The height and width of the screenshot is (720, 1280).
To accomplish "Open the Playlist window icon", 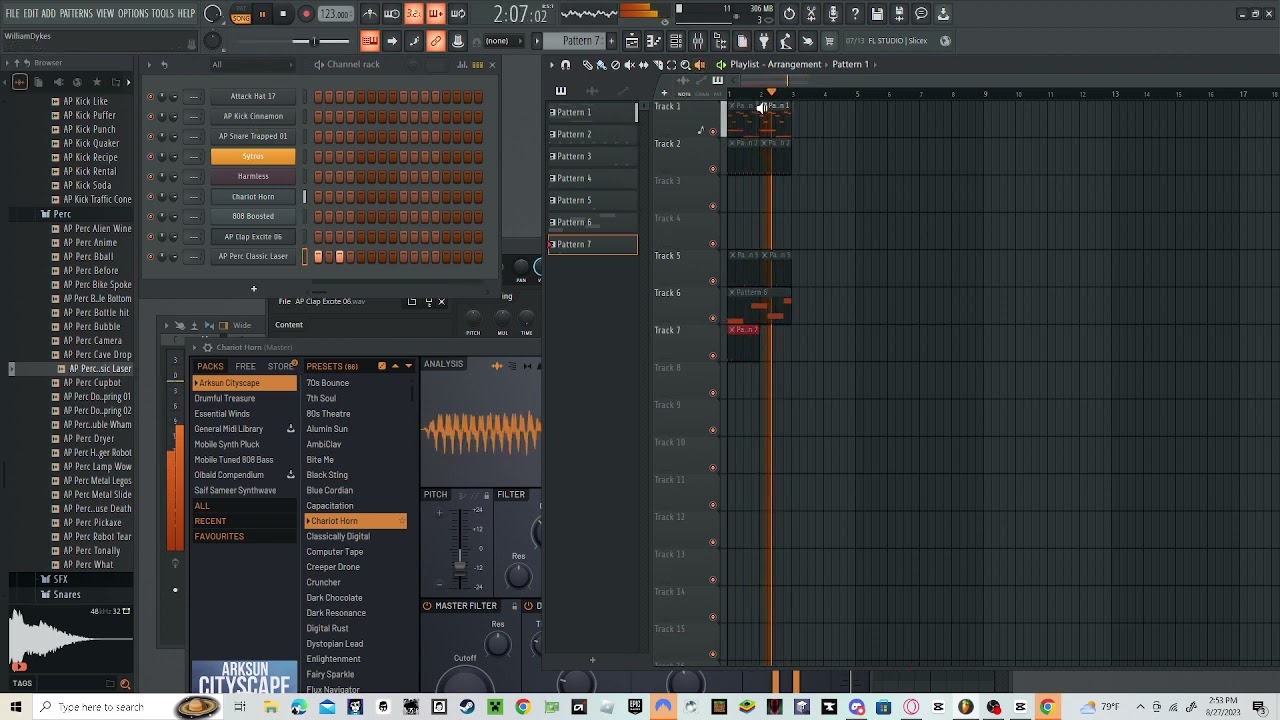I will tap(632, 41).
